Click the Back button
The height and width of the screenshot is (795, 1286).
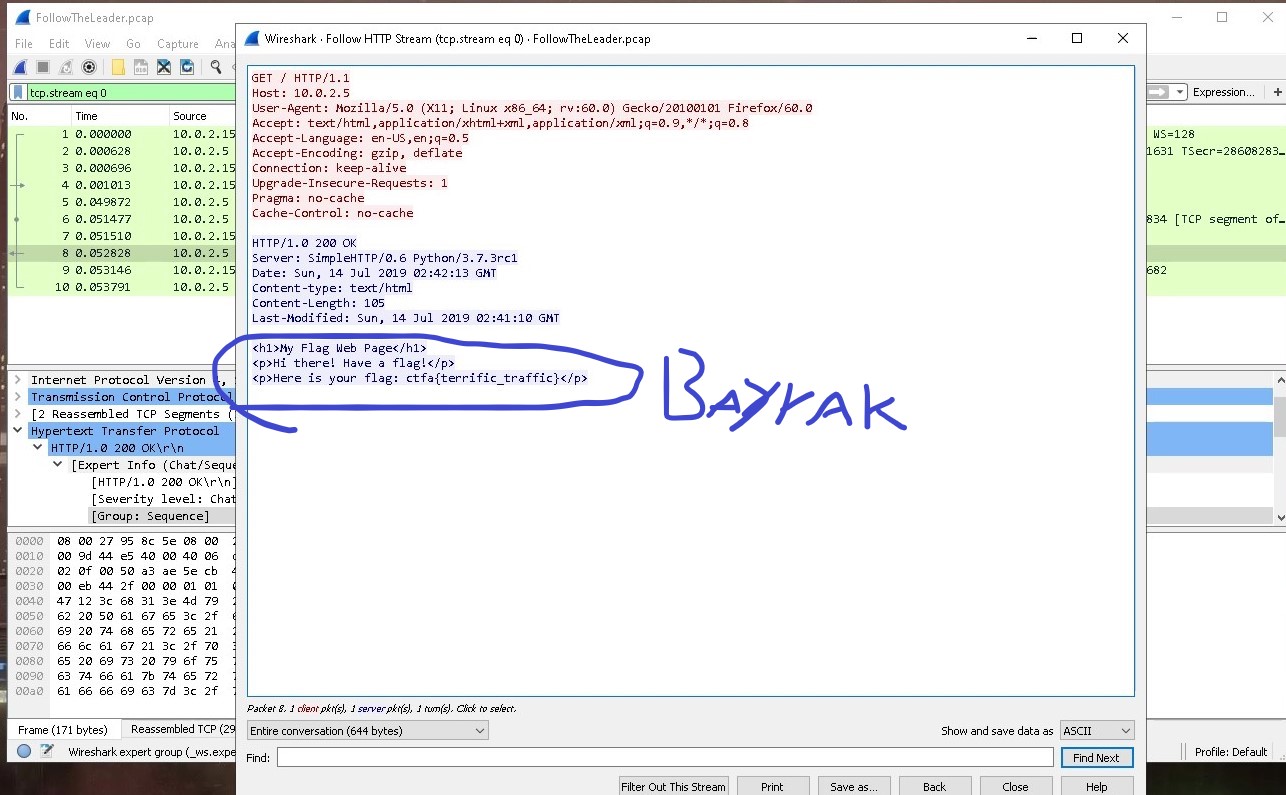tap(935, 786)
